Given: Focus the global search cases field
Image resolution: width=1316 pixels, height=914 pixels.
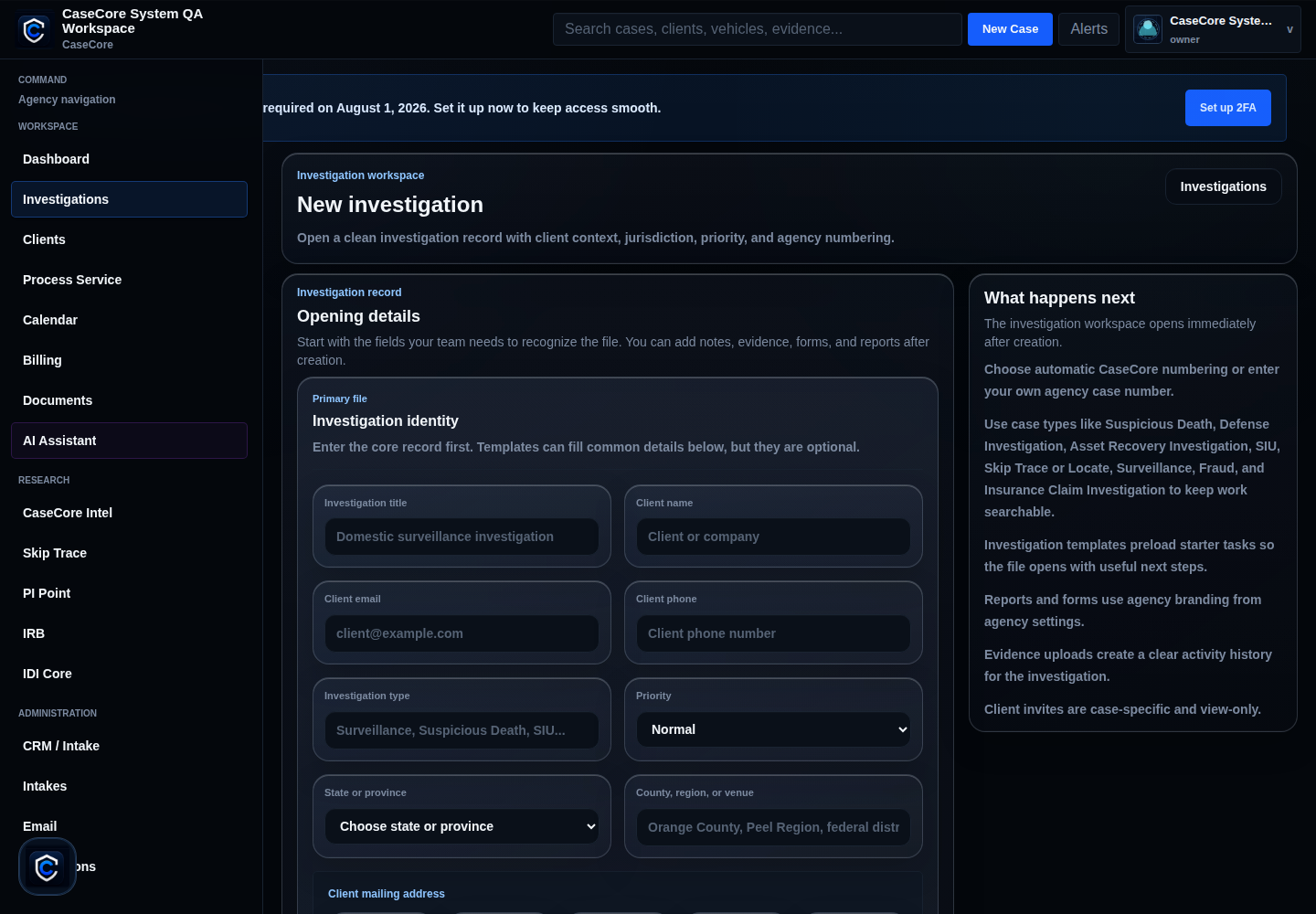Looking at the screenshot, I should pos(757,29).
